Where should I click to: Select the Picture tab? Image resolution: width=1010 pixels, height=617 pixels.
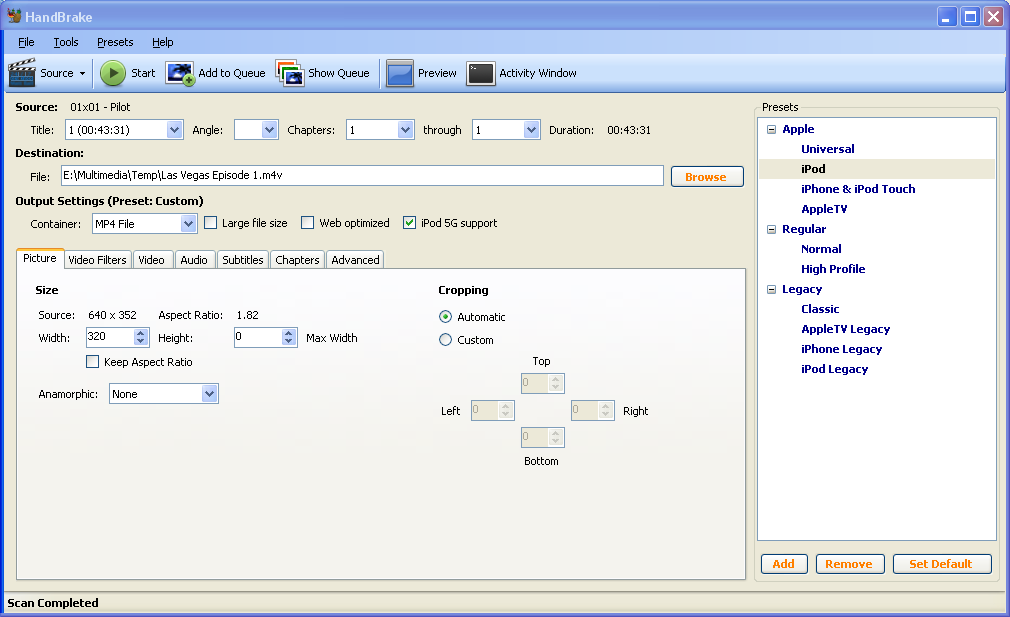click(x=40, y=258)
